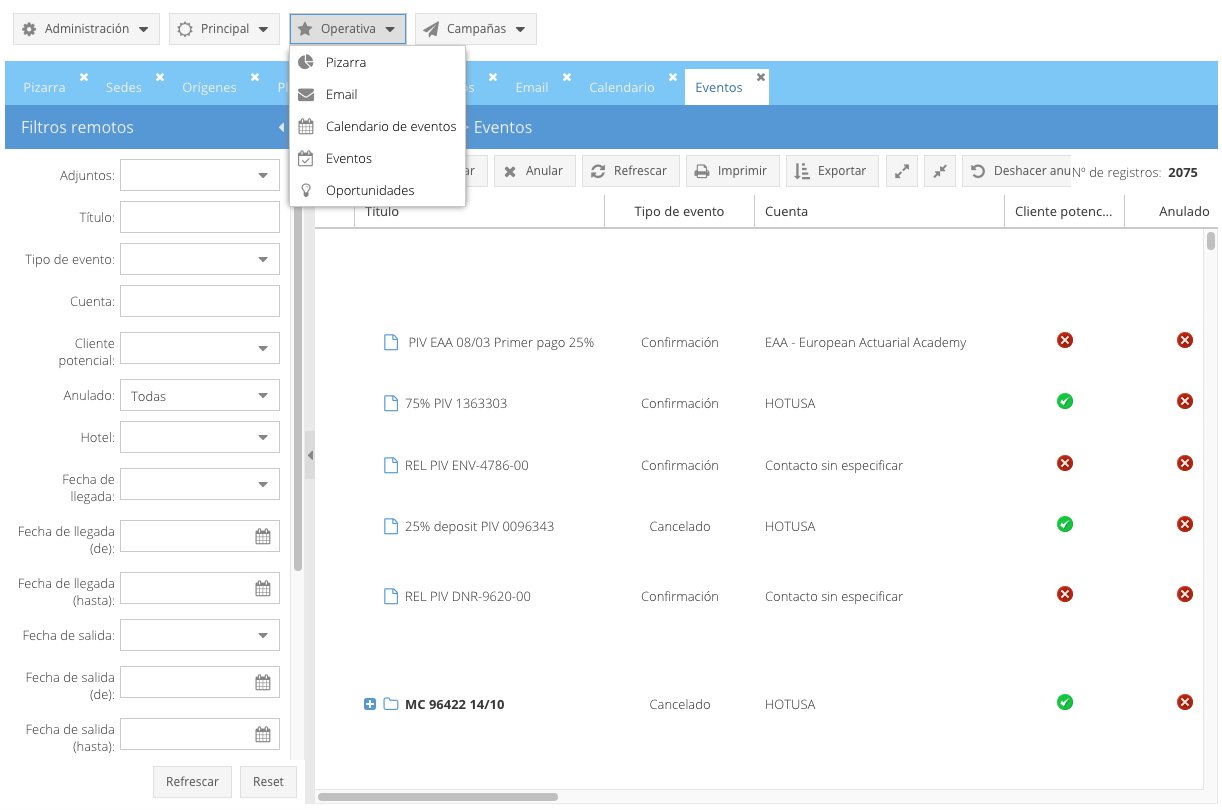Screen dimensions: 1222x810
Task: Open calendar picker for Fecha de salida (de)
Action: (x=263, y=682)
